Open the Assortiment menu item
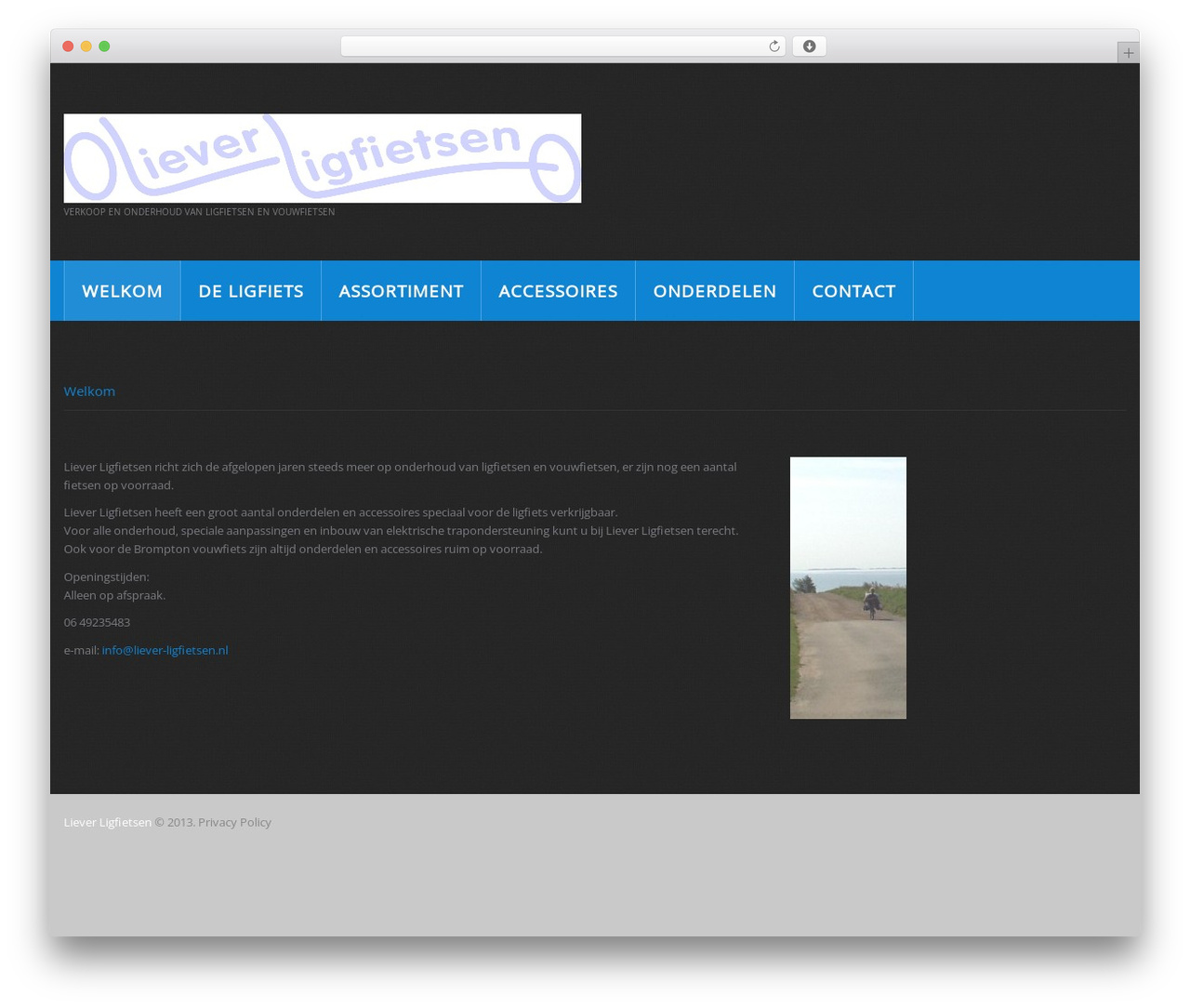 tap(401, 291)
